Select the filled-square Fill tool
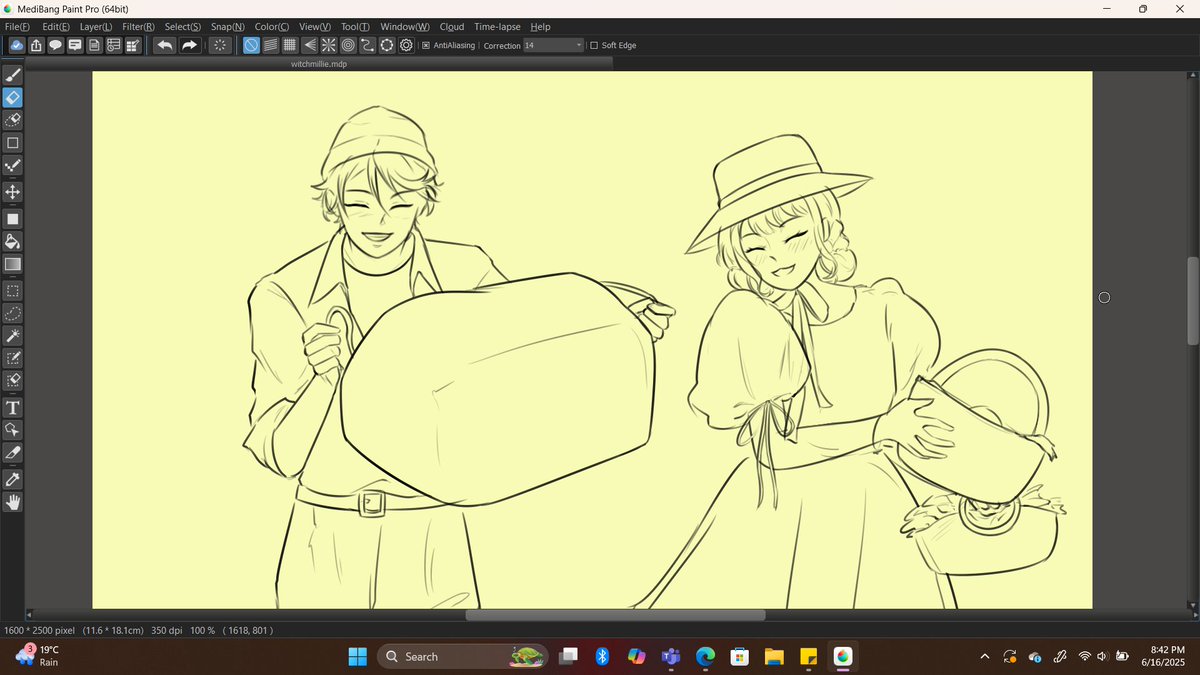The width and height of the screenshot is (1200, 675). (x=13, y=218)
